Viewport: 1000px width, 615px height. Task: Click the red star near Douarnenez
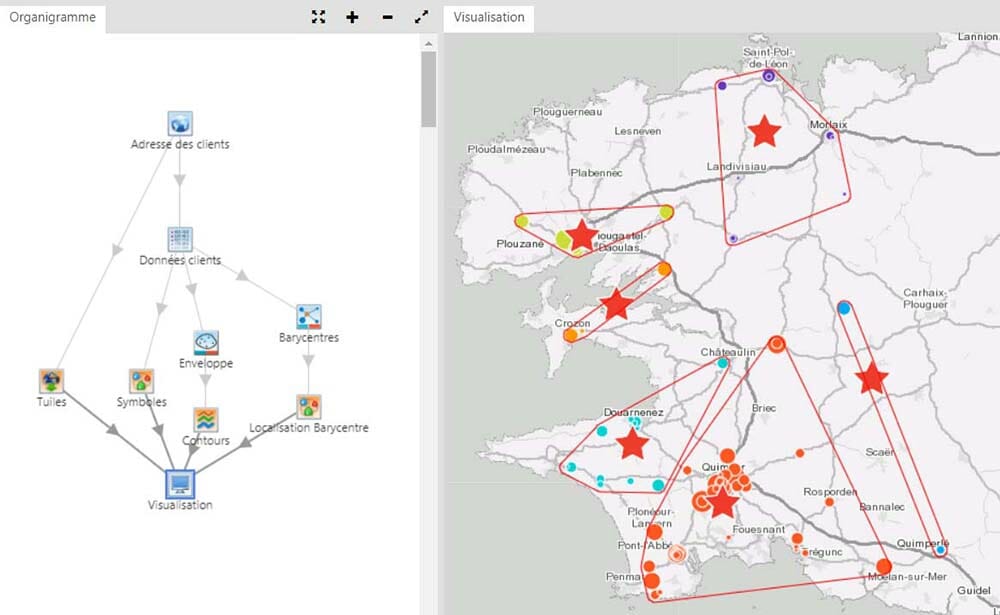632,444
